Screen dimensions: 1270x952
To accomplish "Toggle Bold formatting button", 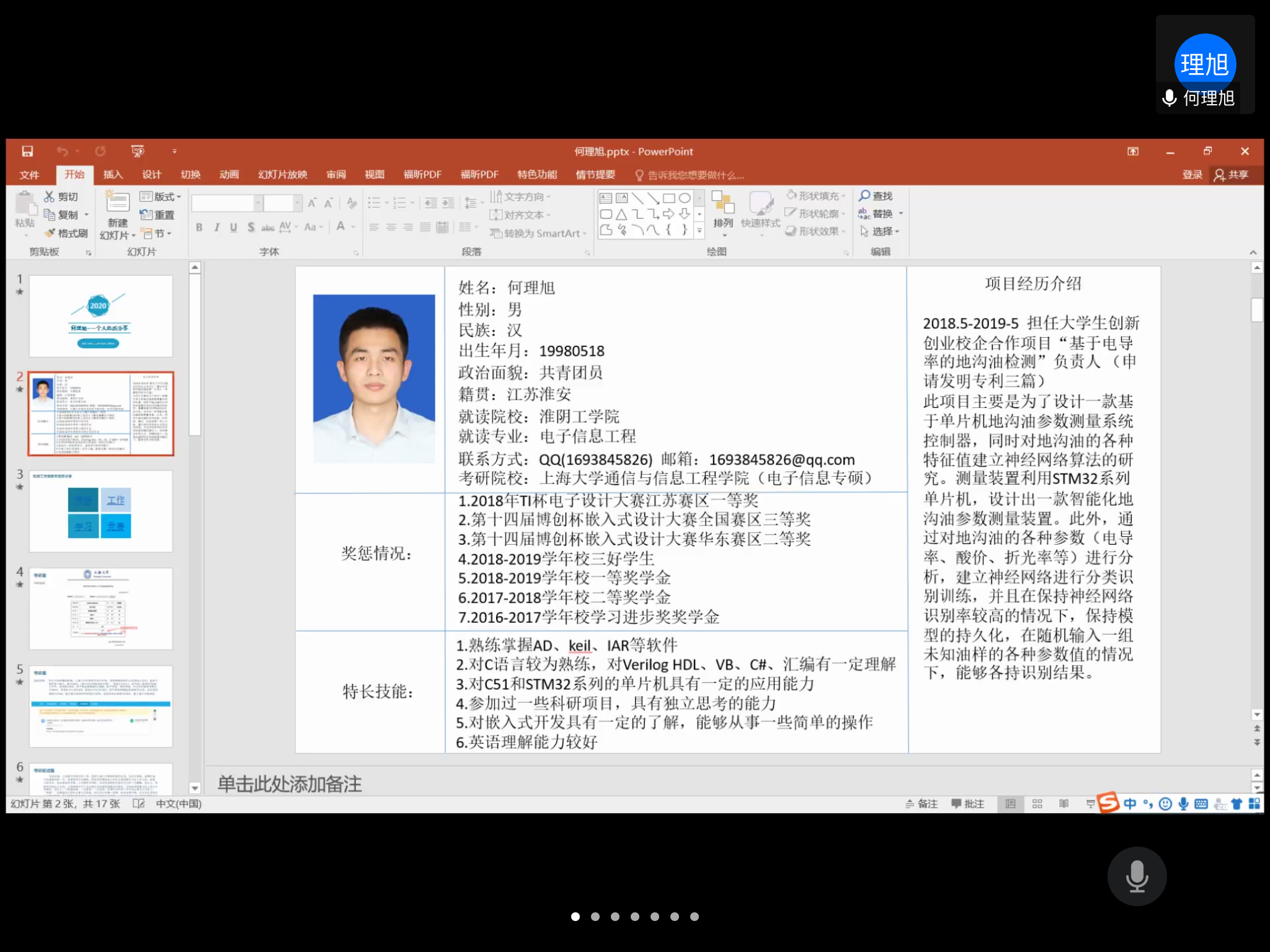I will (199, 227).
